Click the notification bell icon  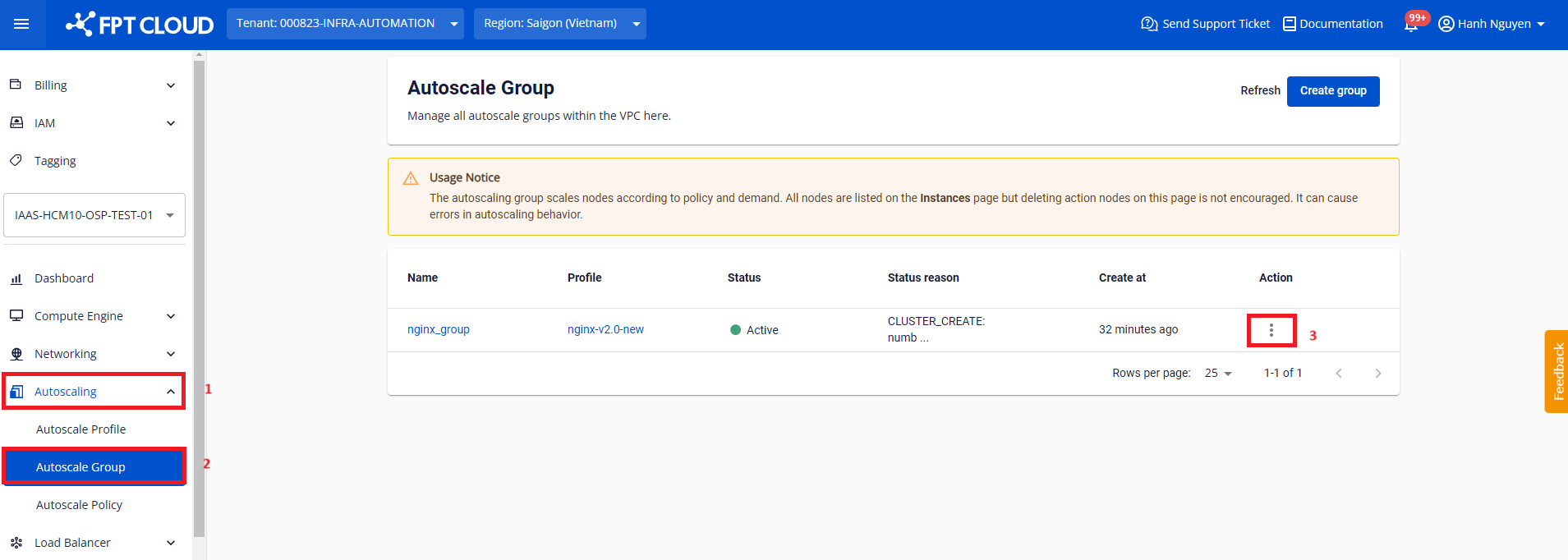click(x=1411, y=25)
